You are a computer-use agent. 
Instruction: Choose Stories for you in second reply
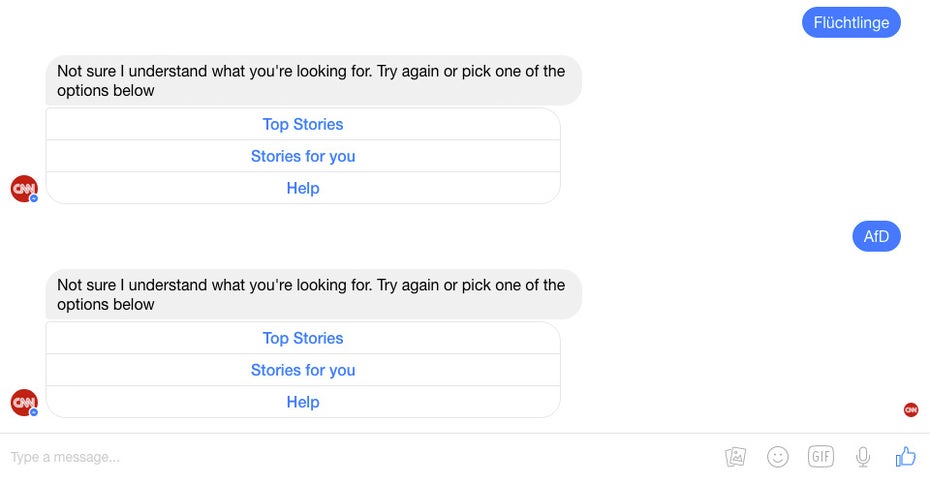tap(303, 370)
